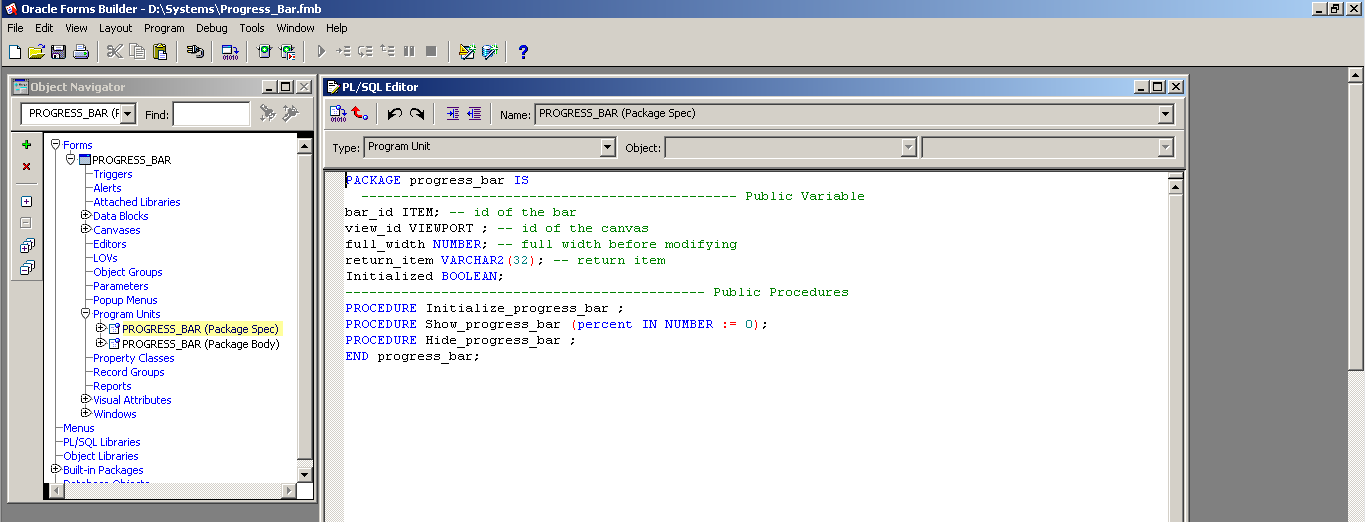
Task: Expand the Data Blocks node
Action: coord(85,215)
